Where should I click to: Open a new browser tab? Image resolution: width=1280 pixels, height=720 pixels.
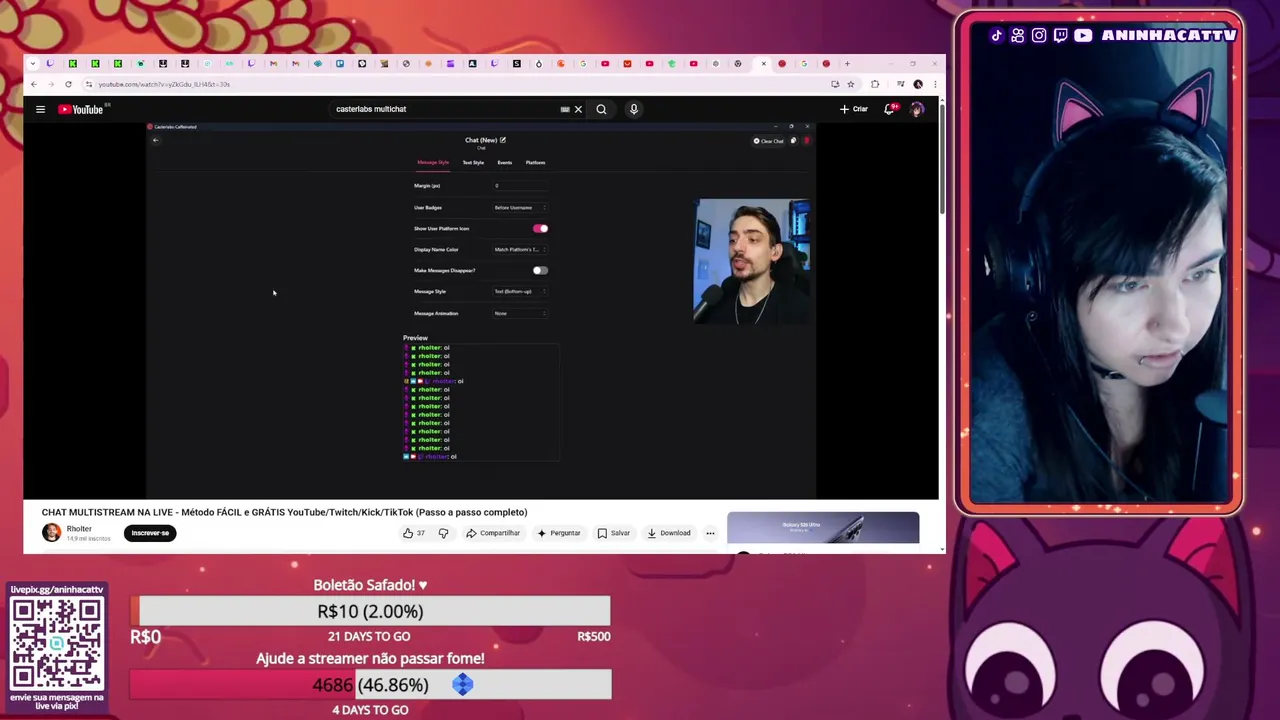(847, 64)
